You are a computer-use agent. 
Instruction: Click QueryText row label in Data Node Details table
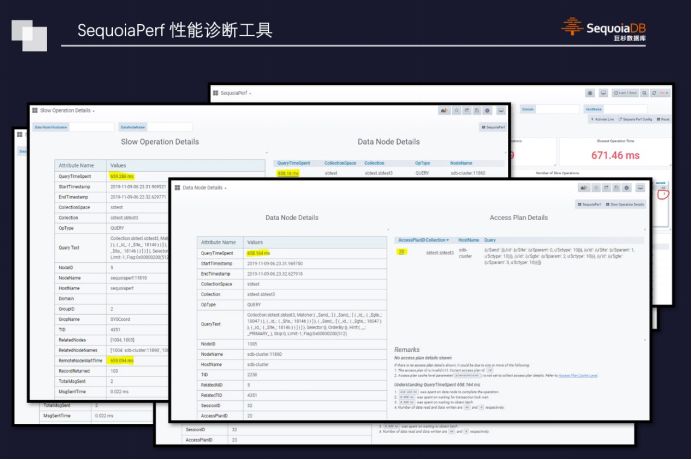pos(211,324)
